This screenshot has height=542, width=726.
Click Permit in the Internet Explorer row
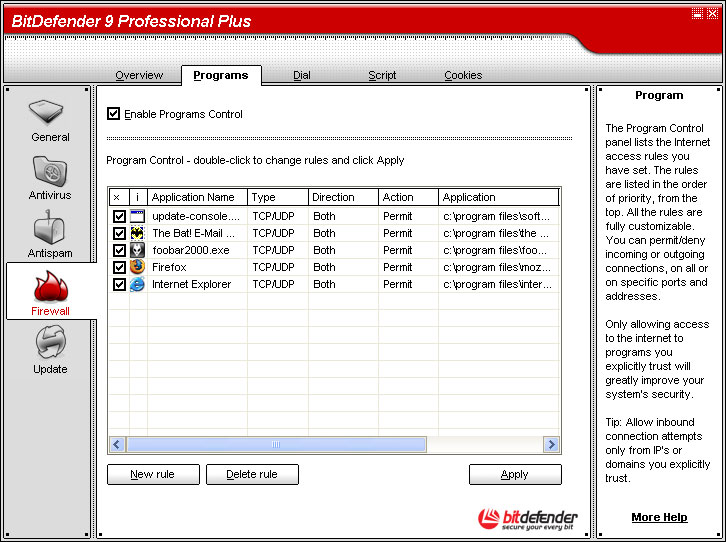pyautogui.click(x=398, y=284)
